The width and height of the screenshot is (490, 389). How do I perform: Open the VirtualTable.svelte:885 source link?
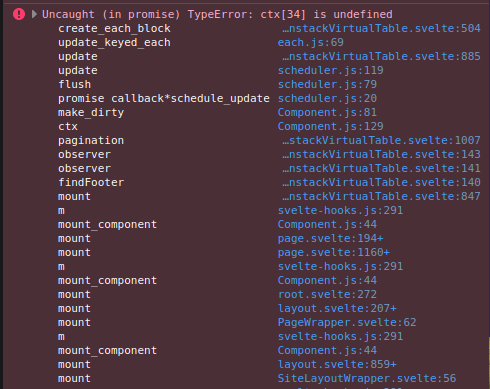point(381,56)
